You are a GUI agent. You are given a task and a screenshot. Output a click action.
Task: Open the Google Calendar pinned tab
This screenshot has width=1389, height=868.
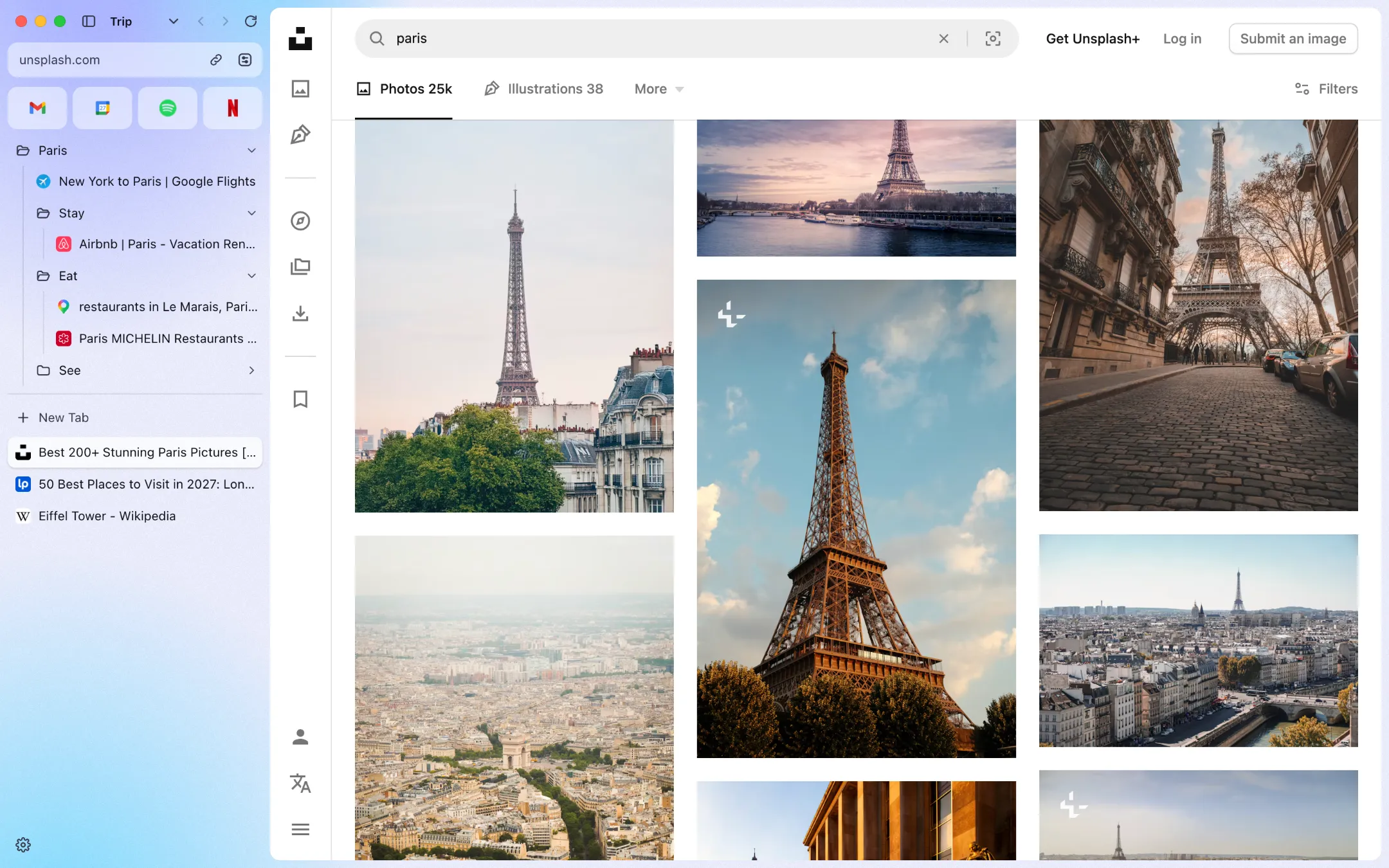[x=103, y=108]
